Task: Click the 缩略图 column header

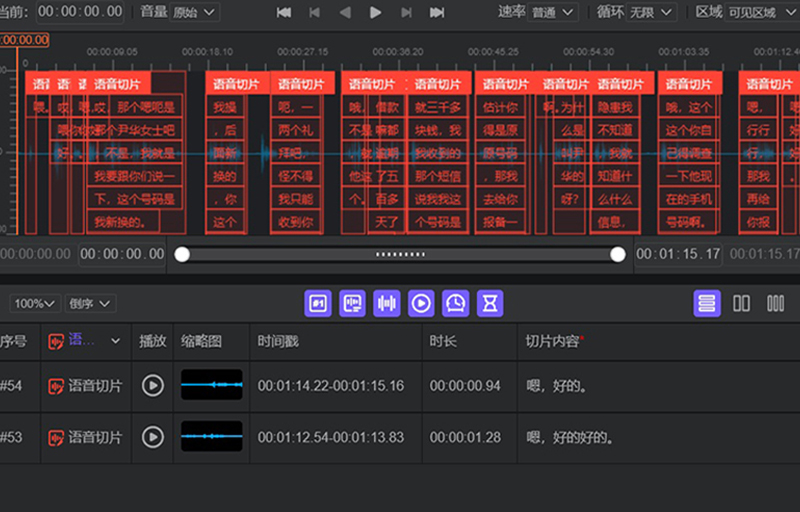Action: (201, 341)
